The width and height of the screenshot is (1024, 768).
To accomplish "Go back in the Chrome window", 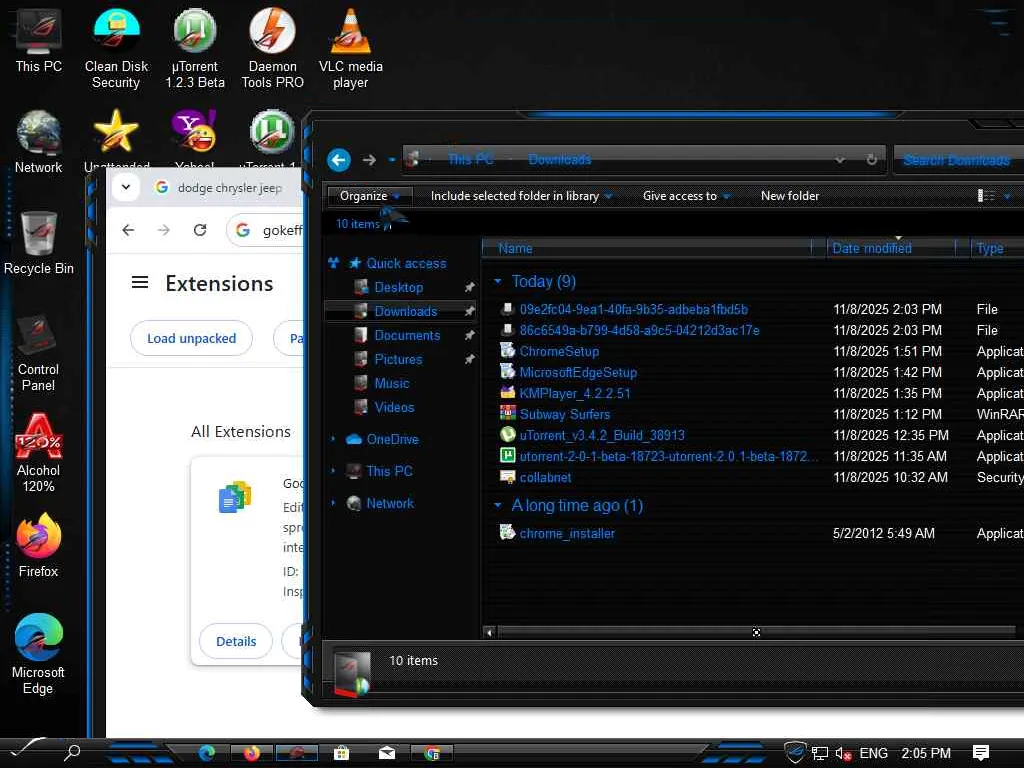I will pos(128,230).
